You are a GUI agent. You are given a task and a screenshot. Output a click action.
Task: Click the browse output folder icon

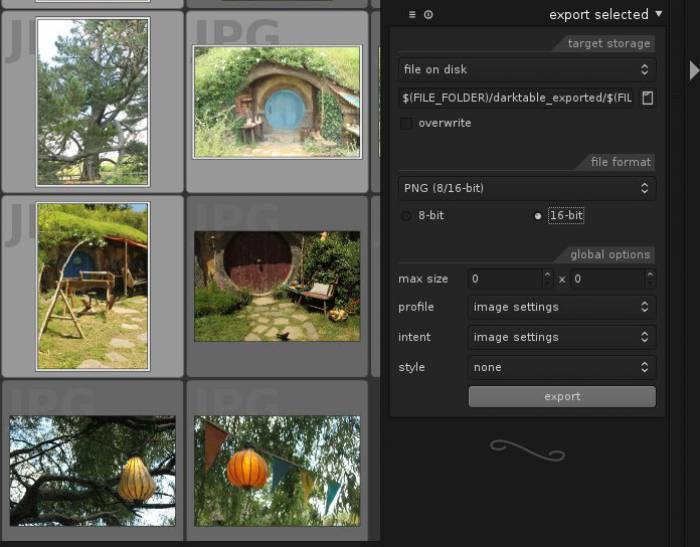click(x=648, y=97)
